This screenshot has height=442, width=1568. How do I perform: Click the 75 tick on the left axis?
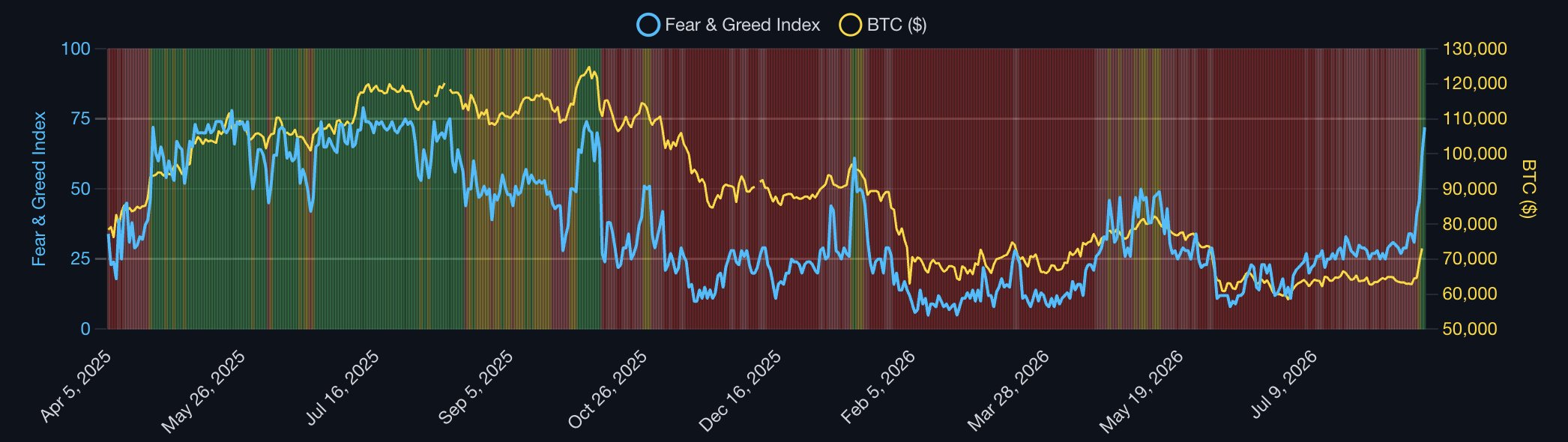pyautogui.click(x=80, y=118)
